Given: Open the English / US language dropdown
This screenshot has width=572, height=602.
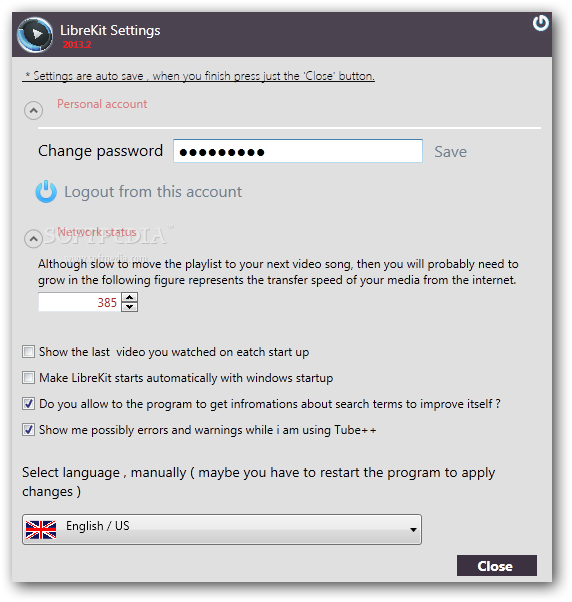Looking at the screenshot, I should (222, 529).
